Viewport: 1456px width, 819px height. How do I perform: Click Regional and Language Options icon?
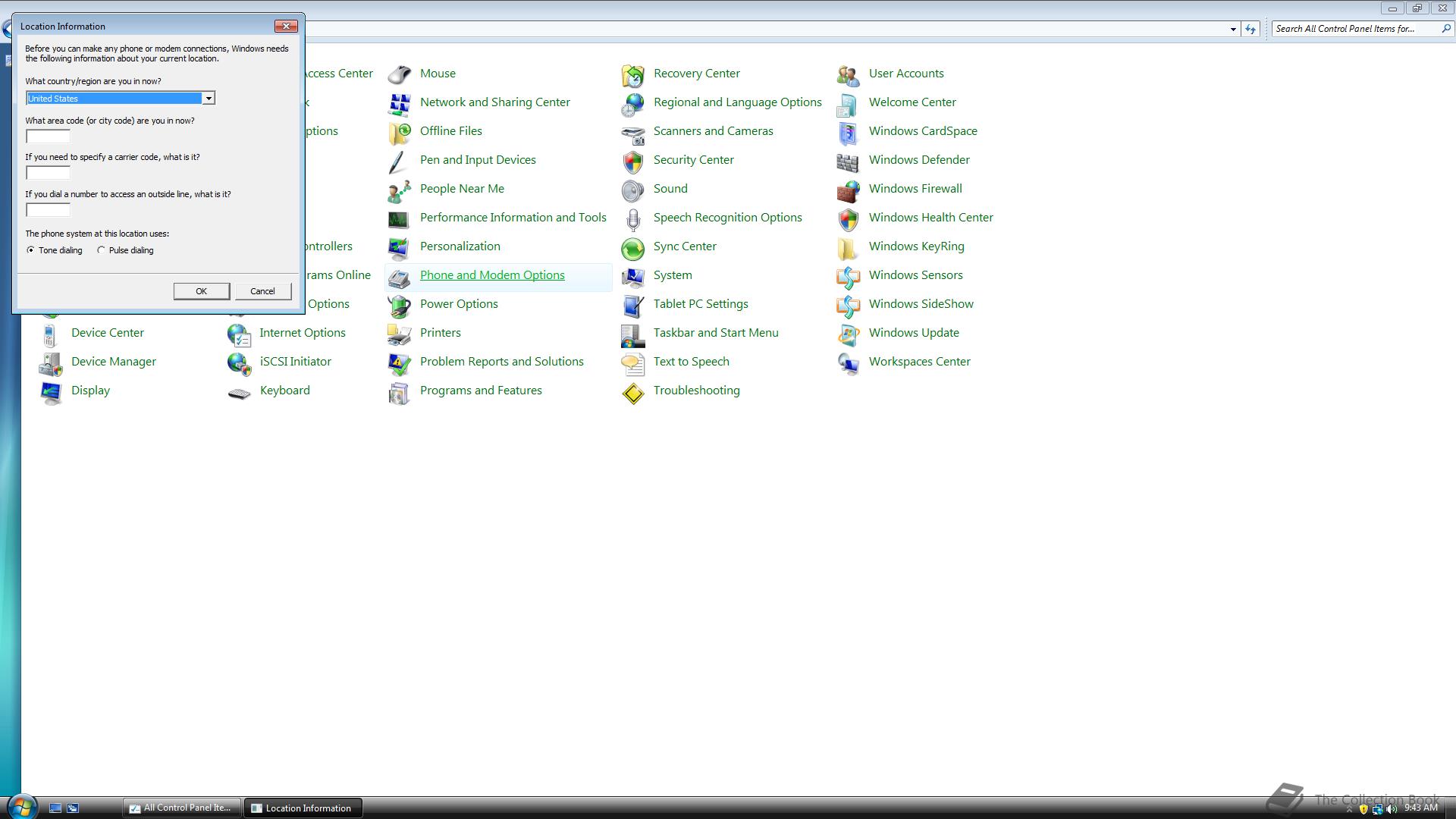pos(632,103)
